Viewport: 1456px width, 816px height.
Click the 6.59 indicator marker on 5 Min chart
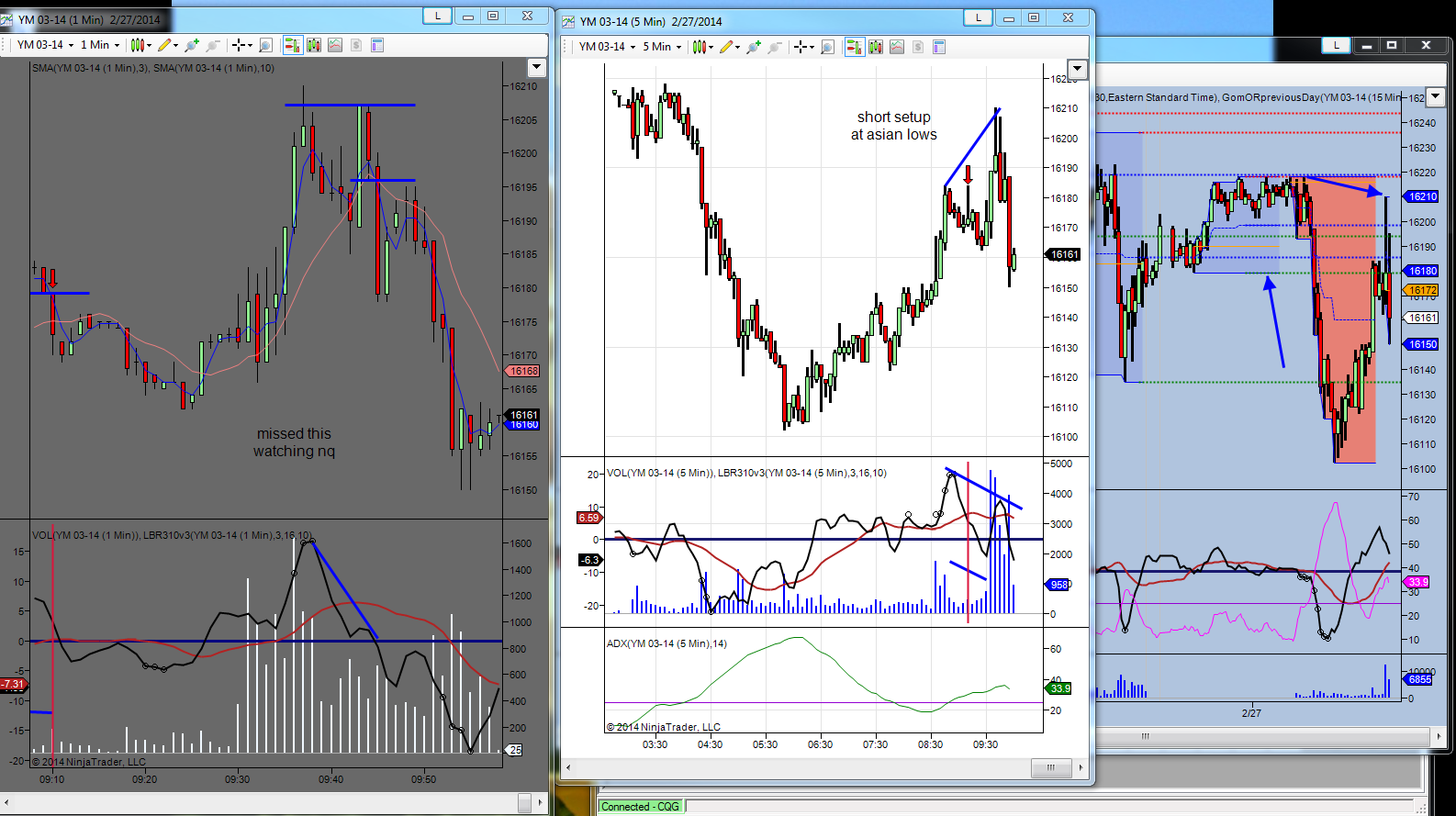tap(589, 518)
